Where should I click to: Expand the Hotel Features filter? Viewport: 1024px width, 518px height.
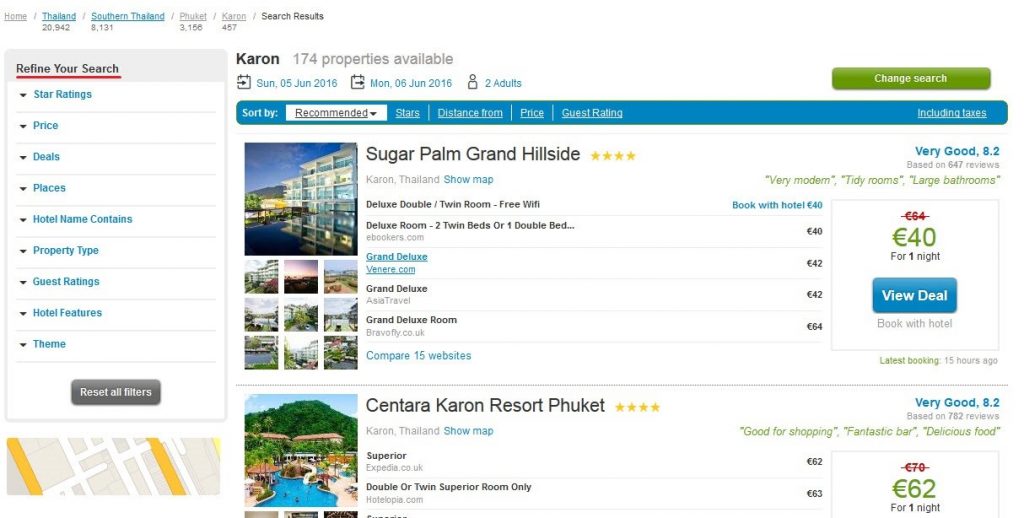pos(67,313)
